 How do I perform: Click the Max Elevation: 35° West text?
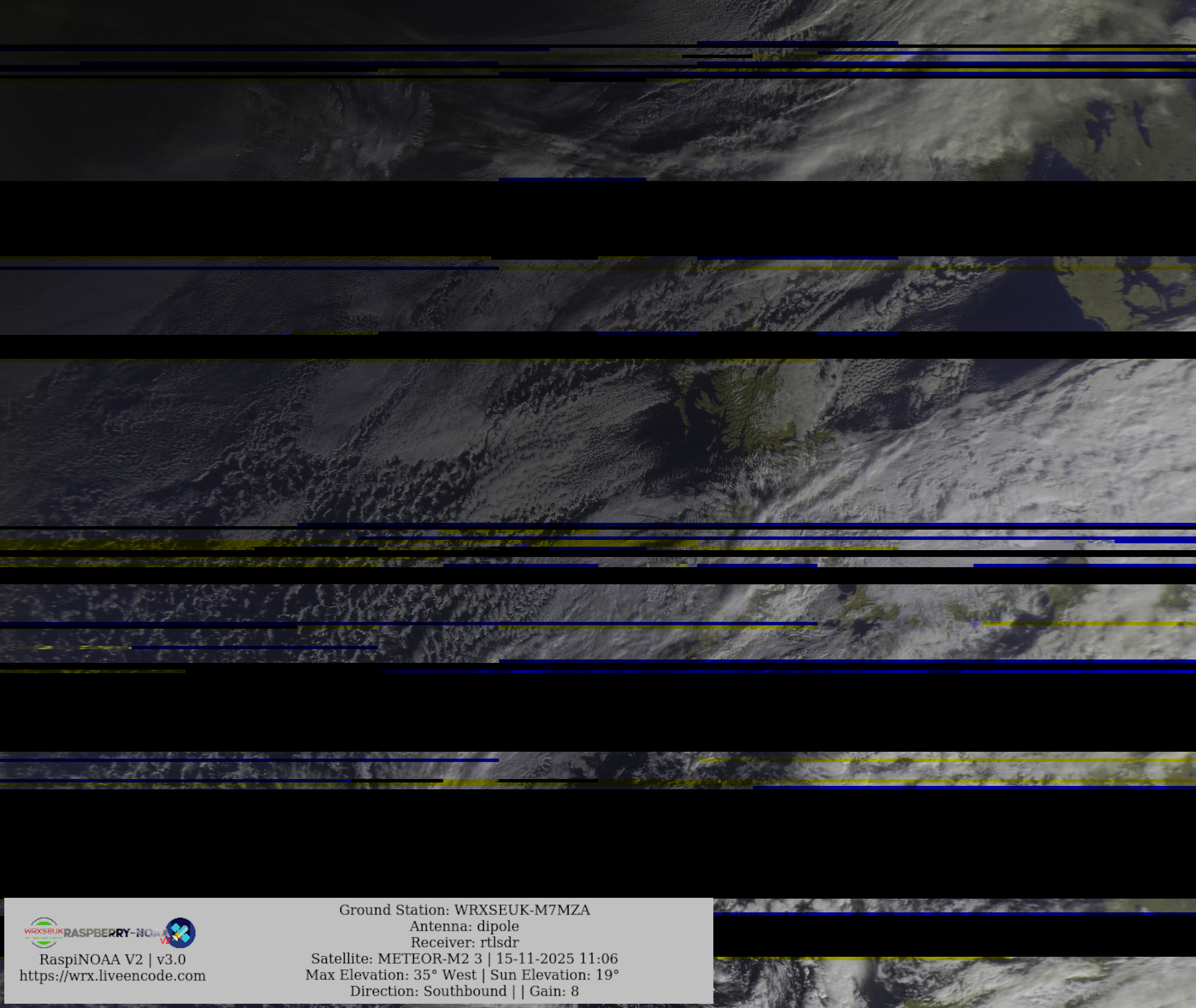[x=390, y=974]
